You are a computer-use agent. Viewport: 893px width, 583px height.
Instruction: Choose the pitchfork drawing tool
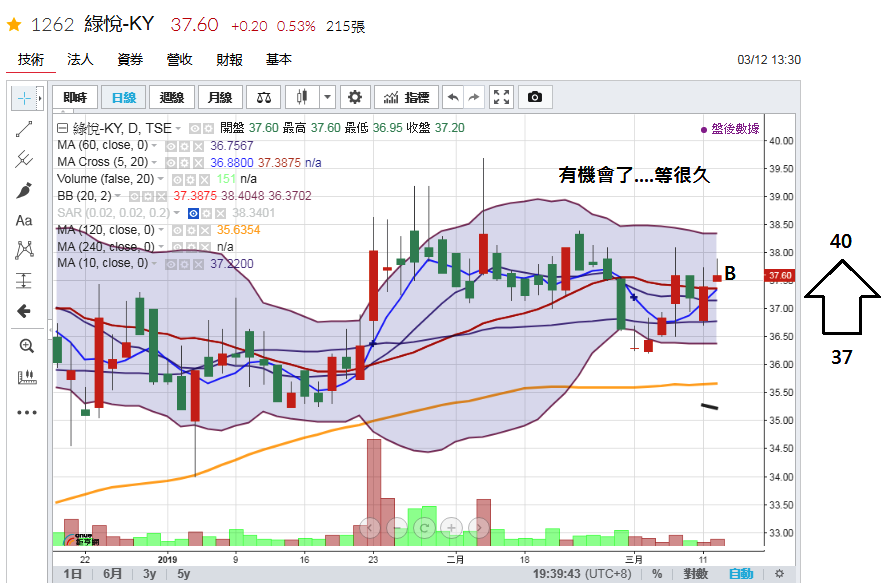(x=24, y=159)
